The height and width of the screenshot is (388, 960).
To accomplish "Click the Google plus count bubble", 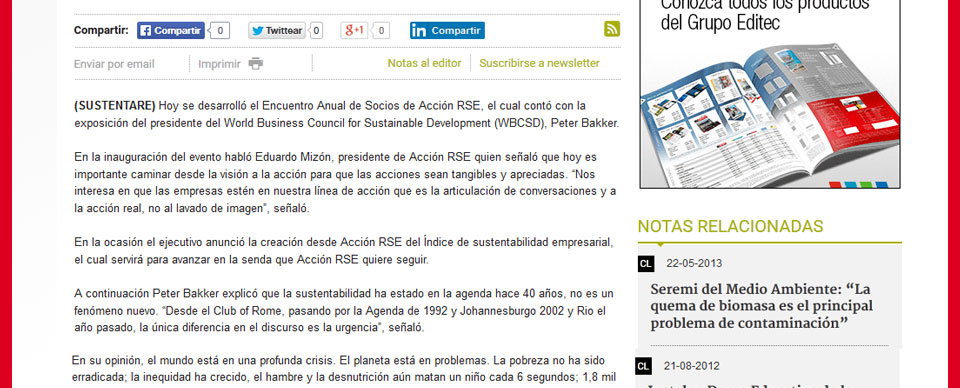I will pos(380,31).
